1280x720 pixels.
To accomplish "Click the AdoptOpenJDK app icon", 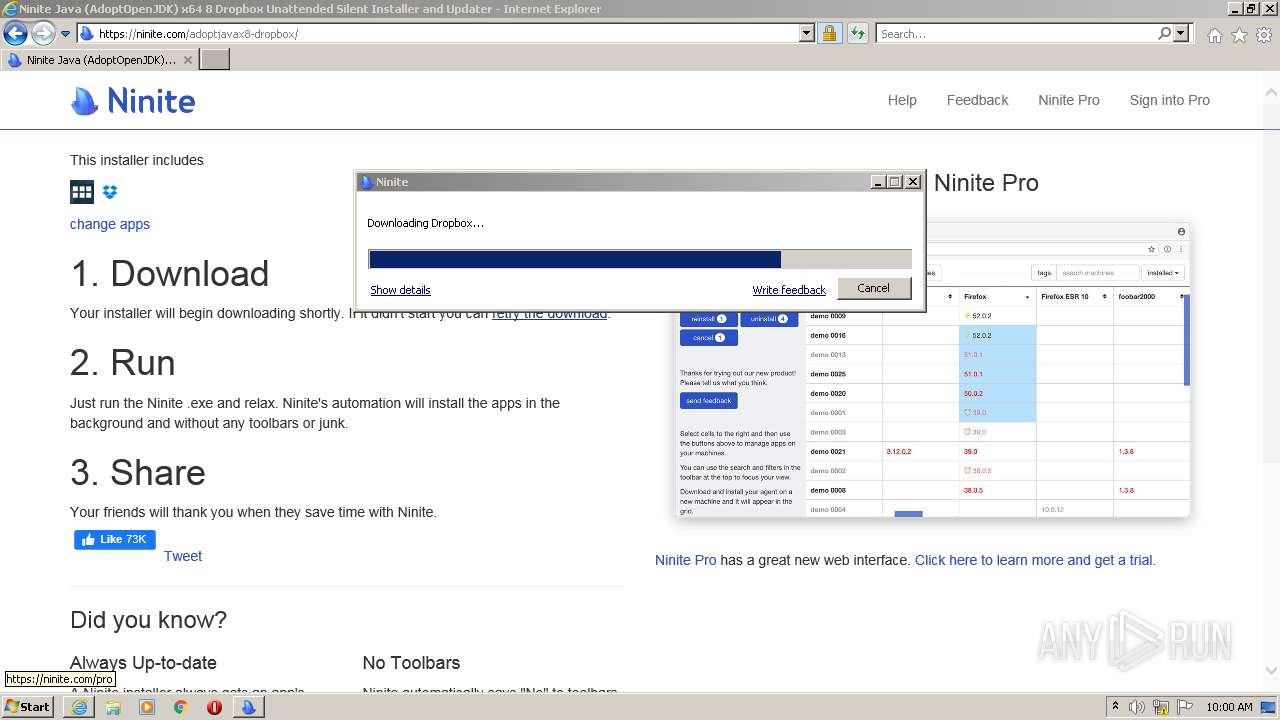I will coord(82,192).
